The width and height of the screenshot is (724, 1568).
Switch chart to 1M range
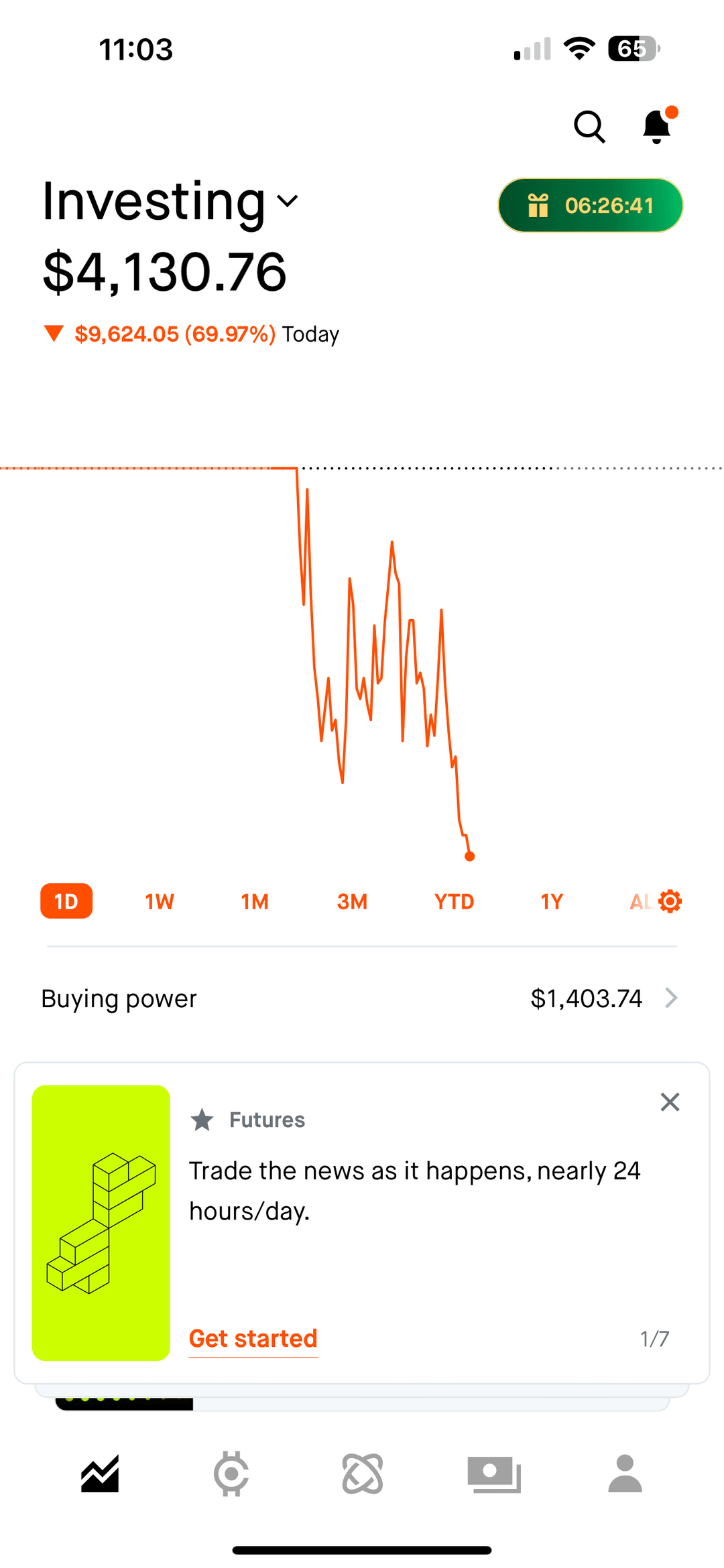click(255, 901)
